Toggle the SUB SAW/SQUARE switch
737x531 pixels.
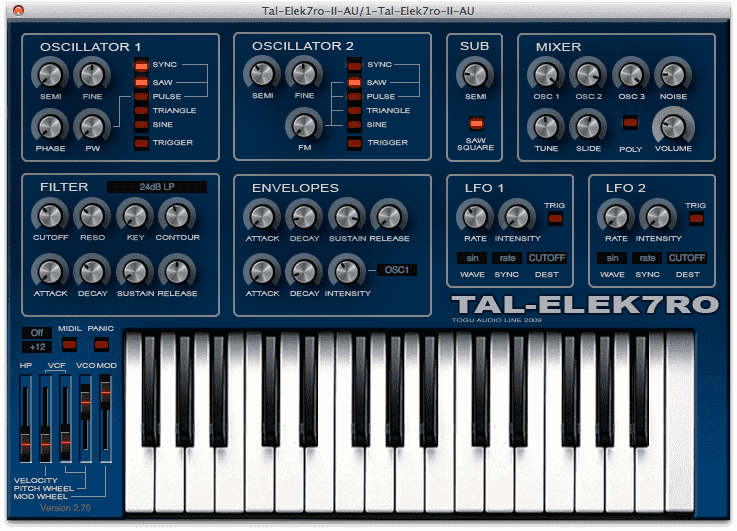tap(476, 124)
